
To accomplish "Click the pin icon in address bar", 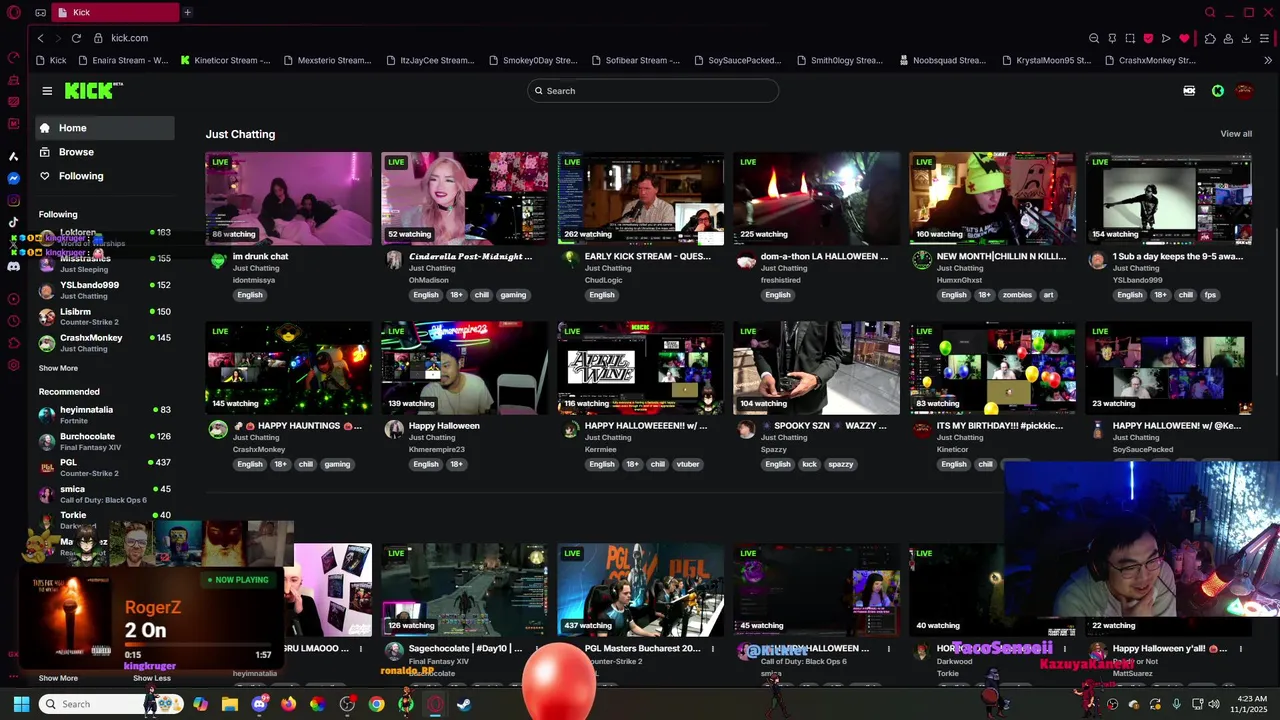I will (x=1112, y=38).
